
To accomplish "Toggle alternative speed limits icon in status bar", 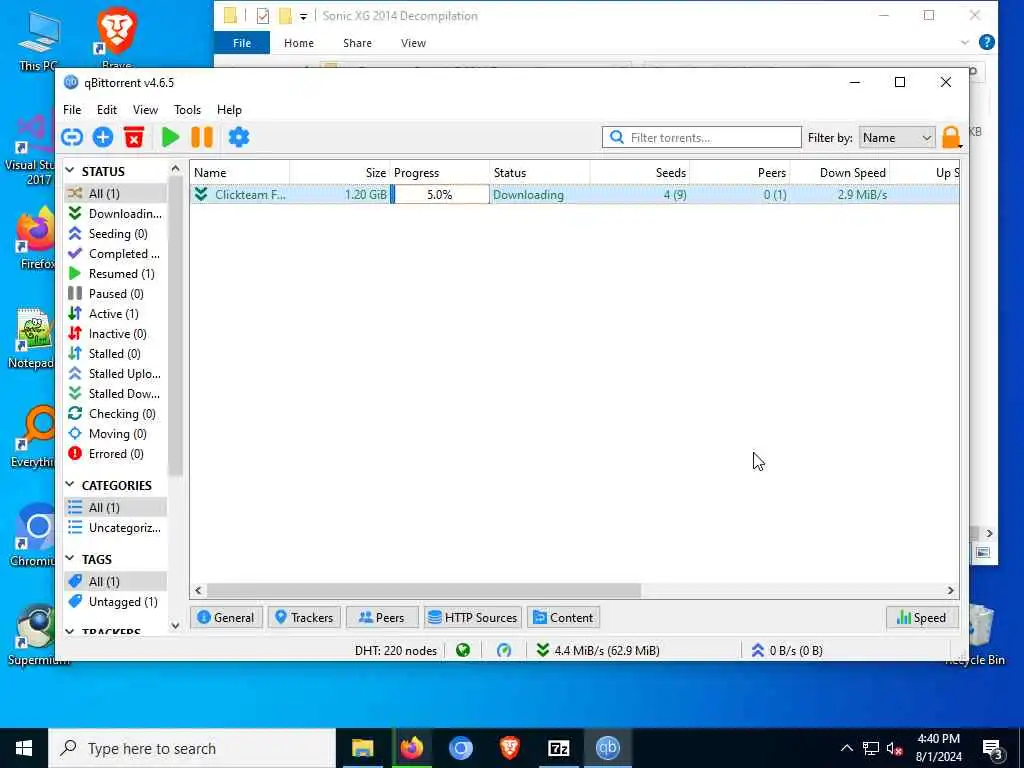I will (x=504, y=650).
